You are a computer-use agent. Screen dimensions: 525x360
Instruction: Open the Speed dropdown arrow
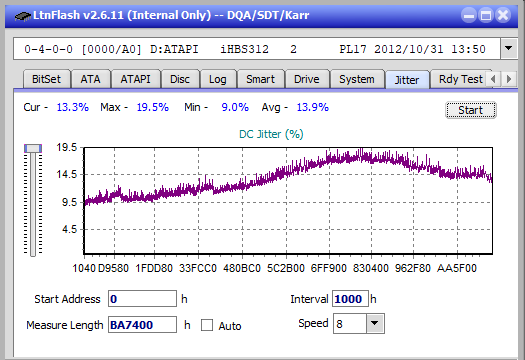(x=375, y=323)
